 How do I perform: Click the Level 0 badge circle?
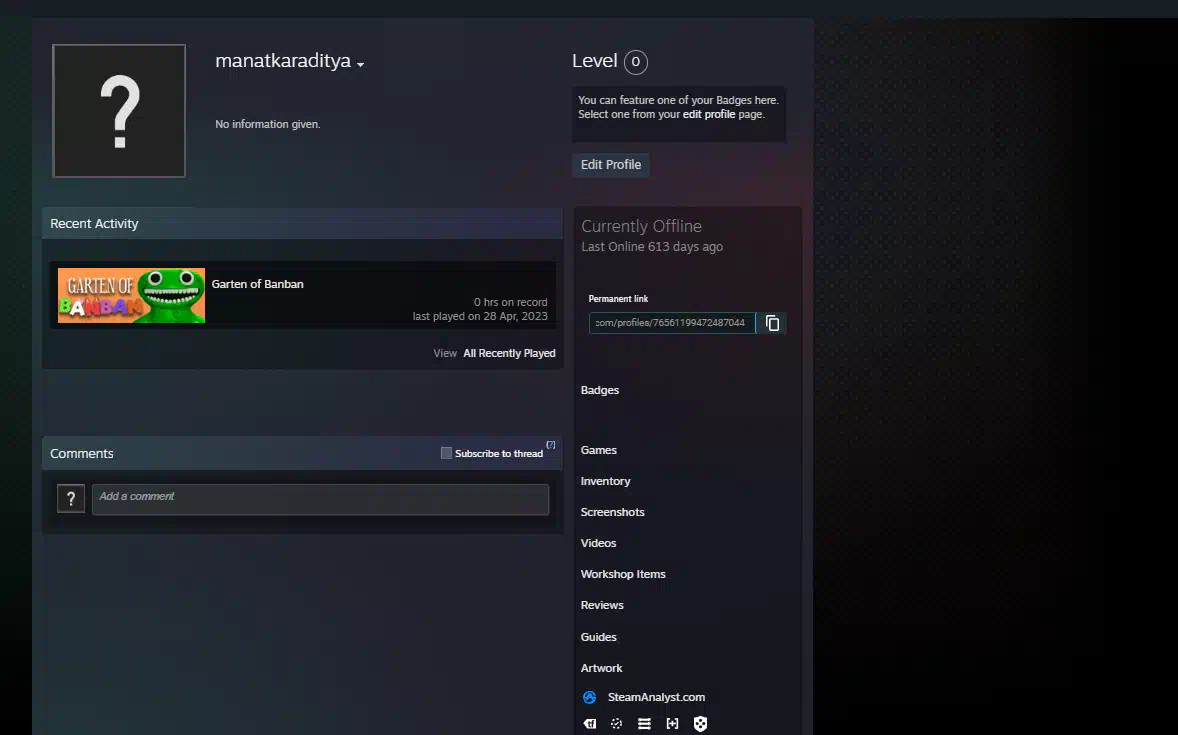pyautogui.click(x=636, y=62)
